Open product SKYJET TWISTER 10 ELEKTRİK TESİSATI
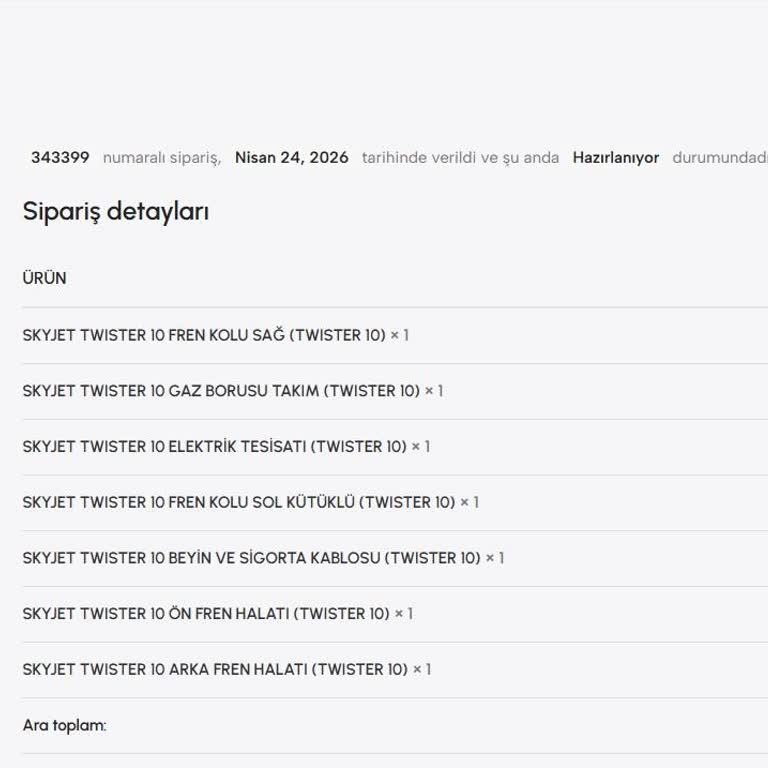The image size is (768, 768). pyautogui.click(x=215, y=447)
